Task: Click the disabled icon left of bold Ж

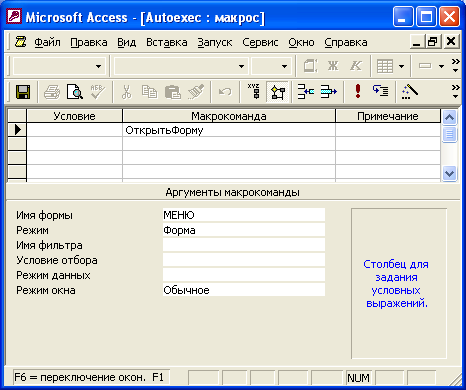Action: (x=310, y=66)
